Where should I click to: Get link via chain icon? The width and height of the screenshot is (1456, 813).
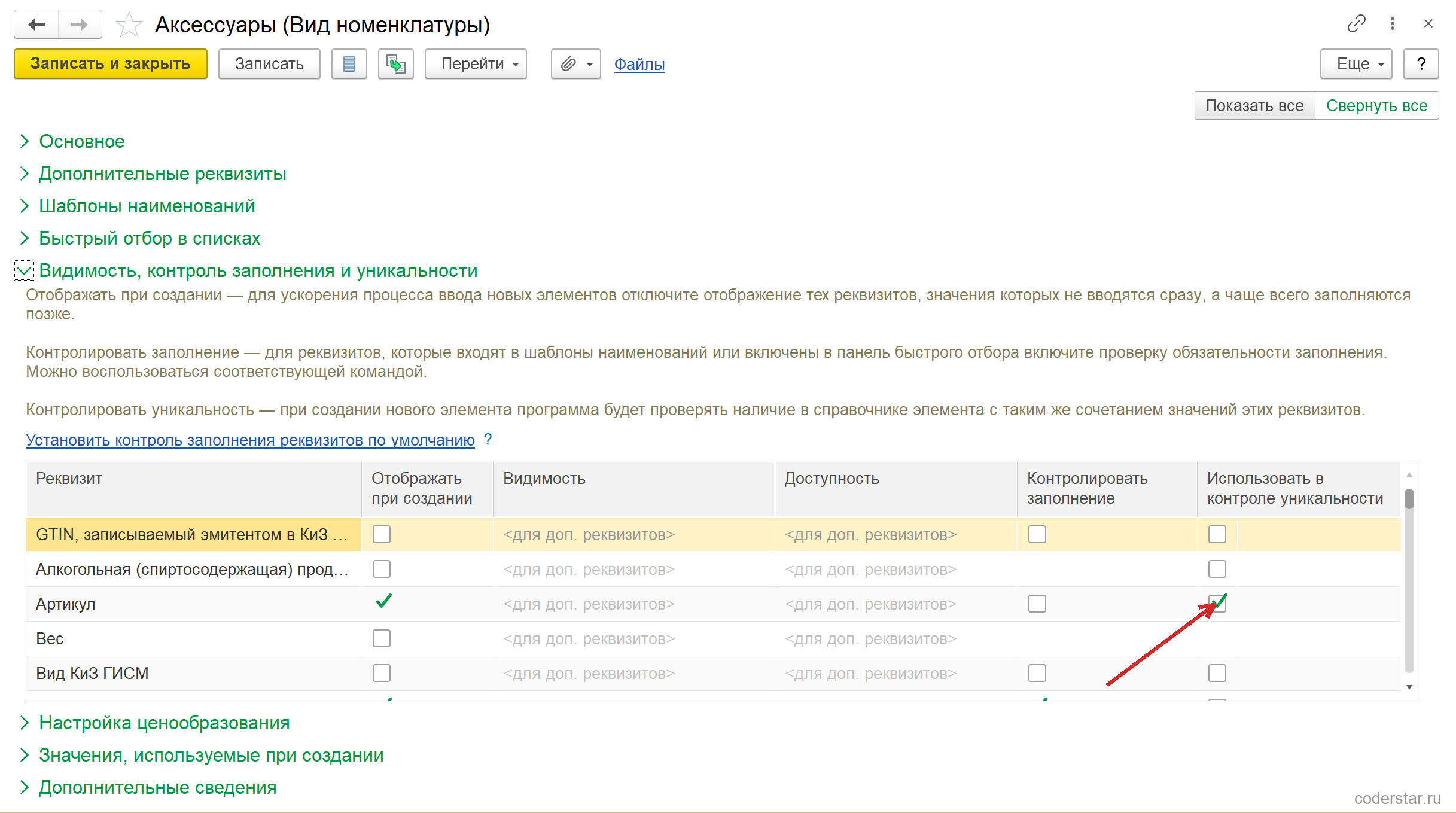(x=1357, y=23)
